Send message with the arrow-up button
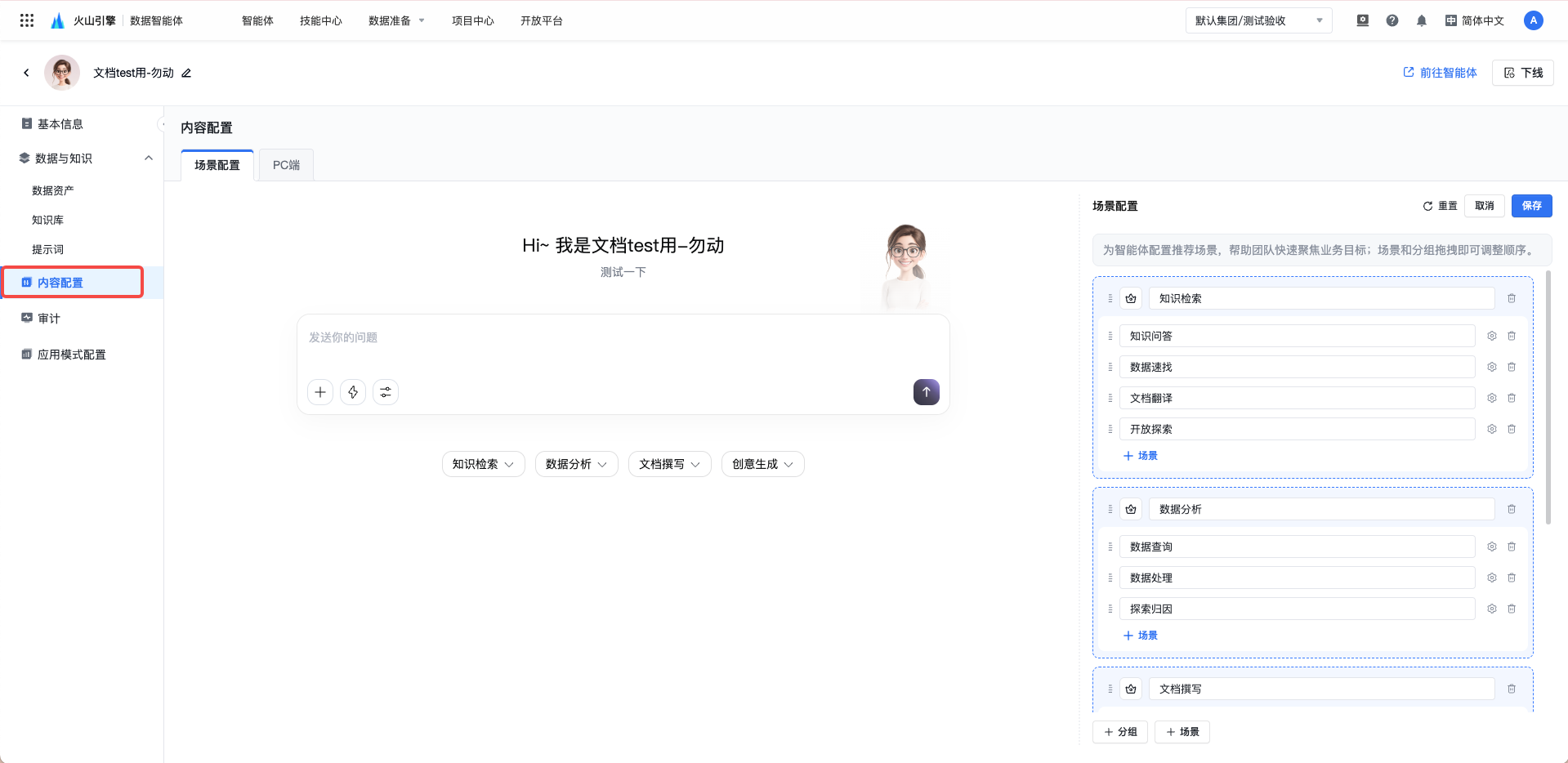 pyautogui.click(x=927, y=392)
